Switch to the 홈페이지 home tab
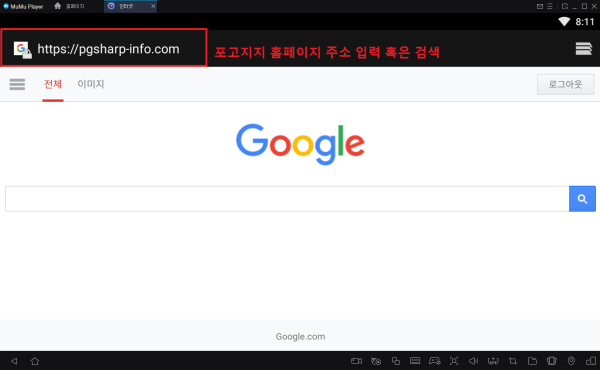The image size is (600, 370). (70, 6)
